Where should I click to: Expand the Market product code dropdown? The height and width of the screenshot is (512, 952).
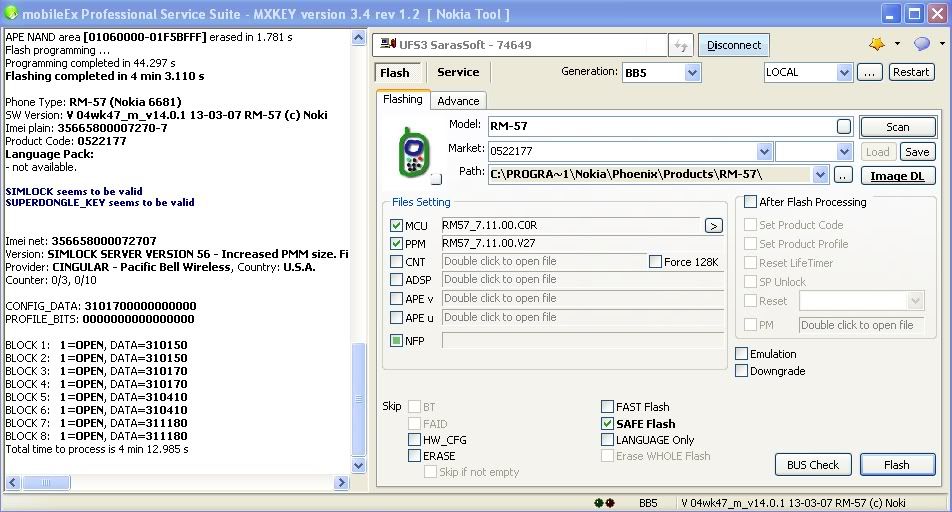tap(764, 152)
